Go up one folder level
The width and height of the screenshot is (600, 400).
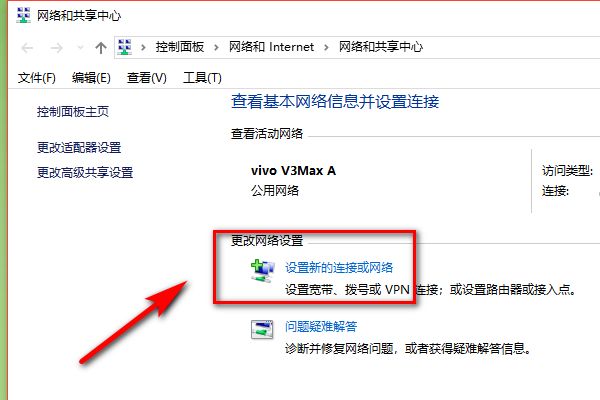pos(101,48)
